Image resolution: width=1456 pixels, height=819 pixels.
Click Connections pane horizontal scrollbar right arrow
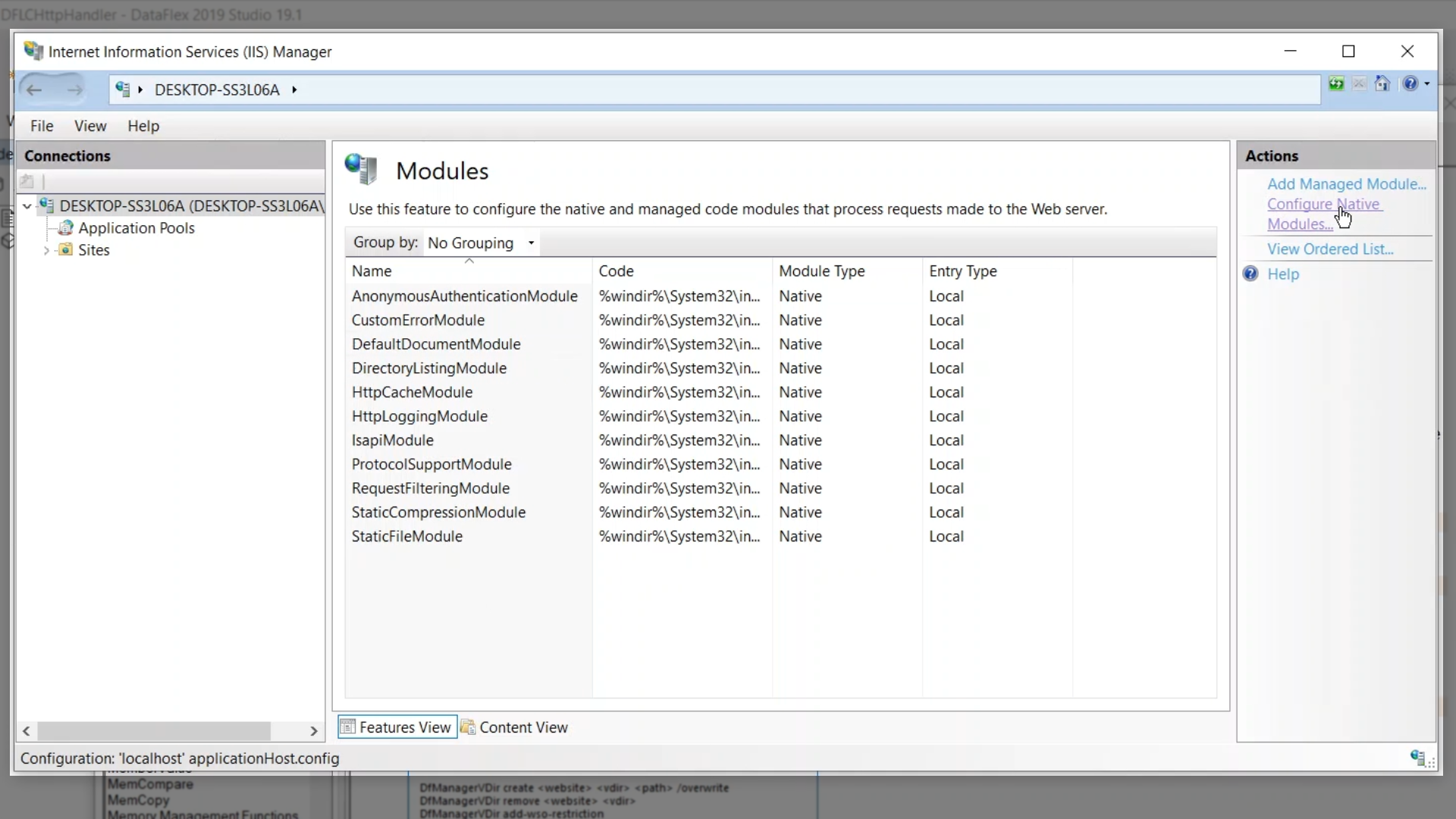pyautogui.click(x=314, y=731)
